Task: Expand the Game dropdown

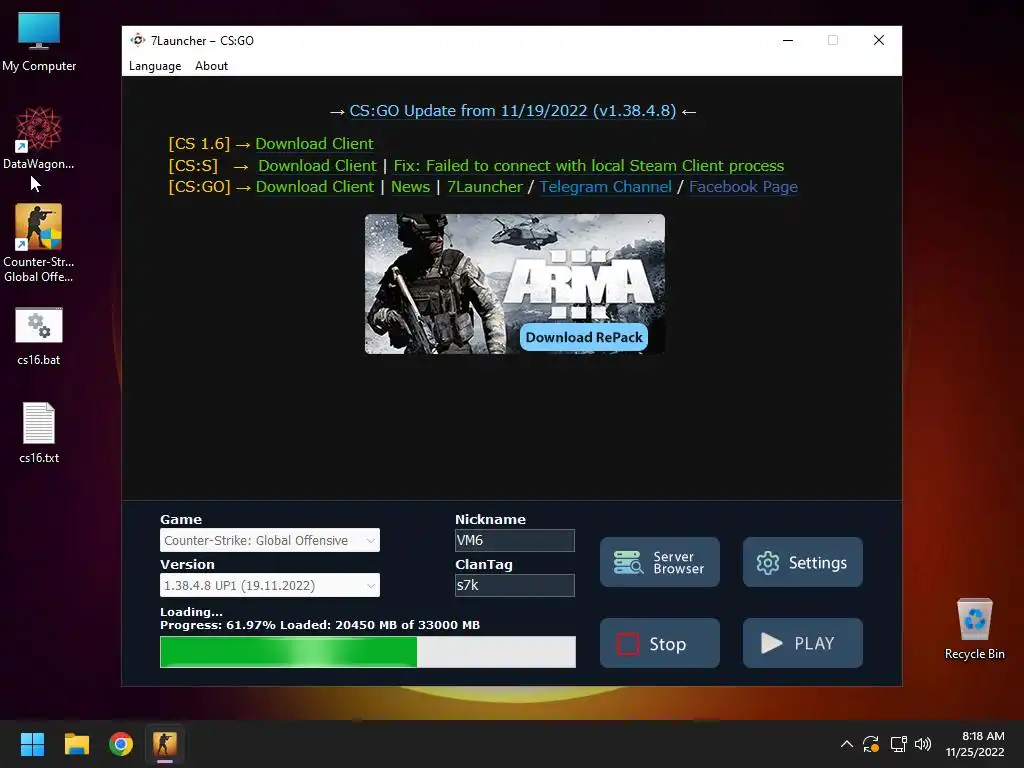Action: click(270, 540)
